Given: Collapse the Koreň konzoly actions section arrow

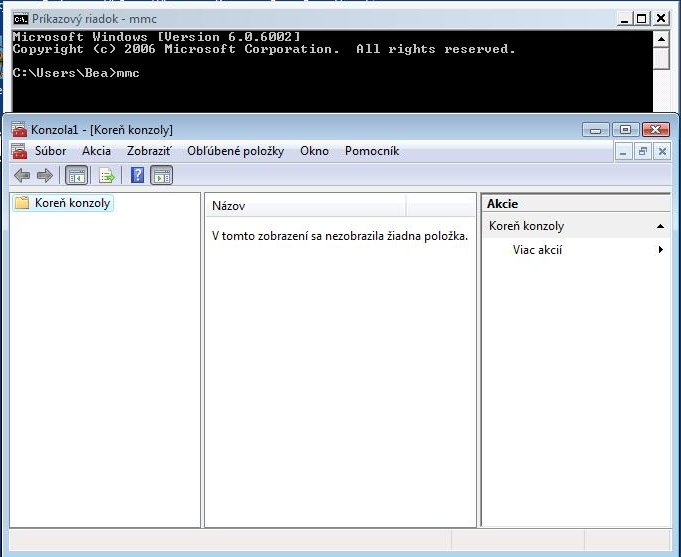Looking at the screenshot, I should tap(660, 226).
